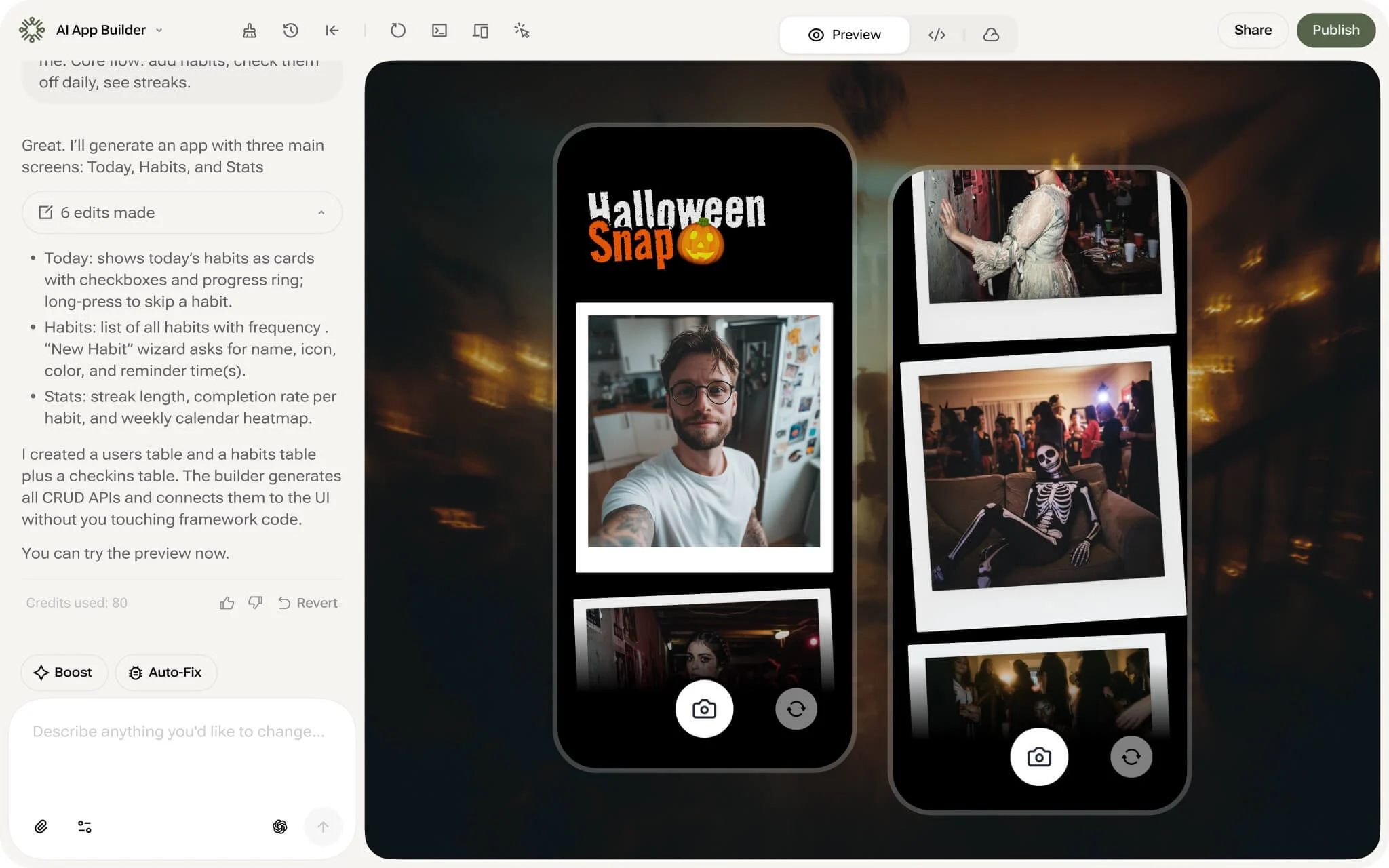
Task: Open prompt settings sliders icon
Action: point(85,826)
